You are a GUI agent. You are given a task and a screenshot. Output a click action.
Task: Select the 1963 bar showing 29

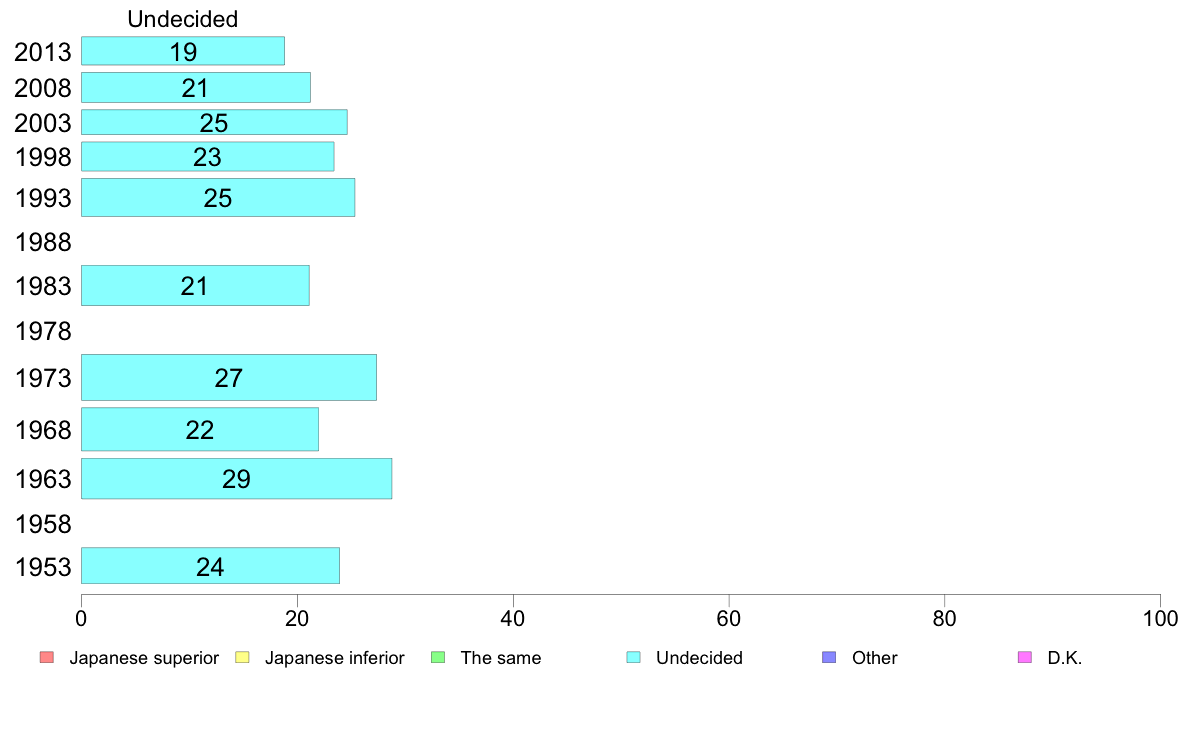click(x=236, y=478)
